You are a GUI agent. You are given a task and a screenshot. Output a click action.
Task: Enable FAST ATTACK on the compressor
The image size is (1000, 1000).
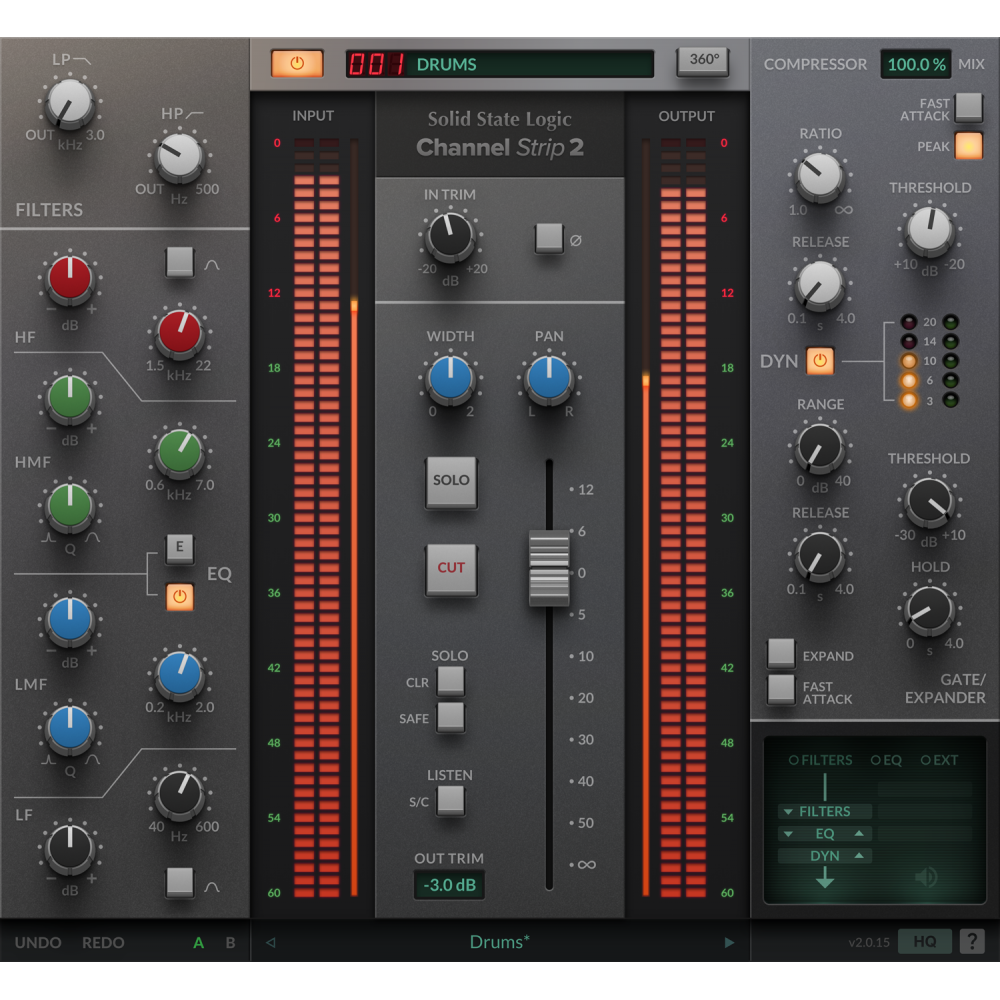tap(966, 107)
